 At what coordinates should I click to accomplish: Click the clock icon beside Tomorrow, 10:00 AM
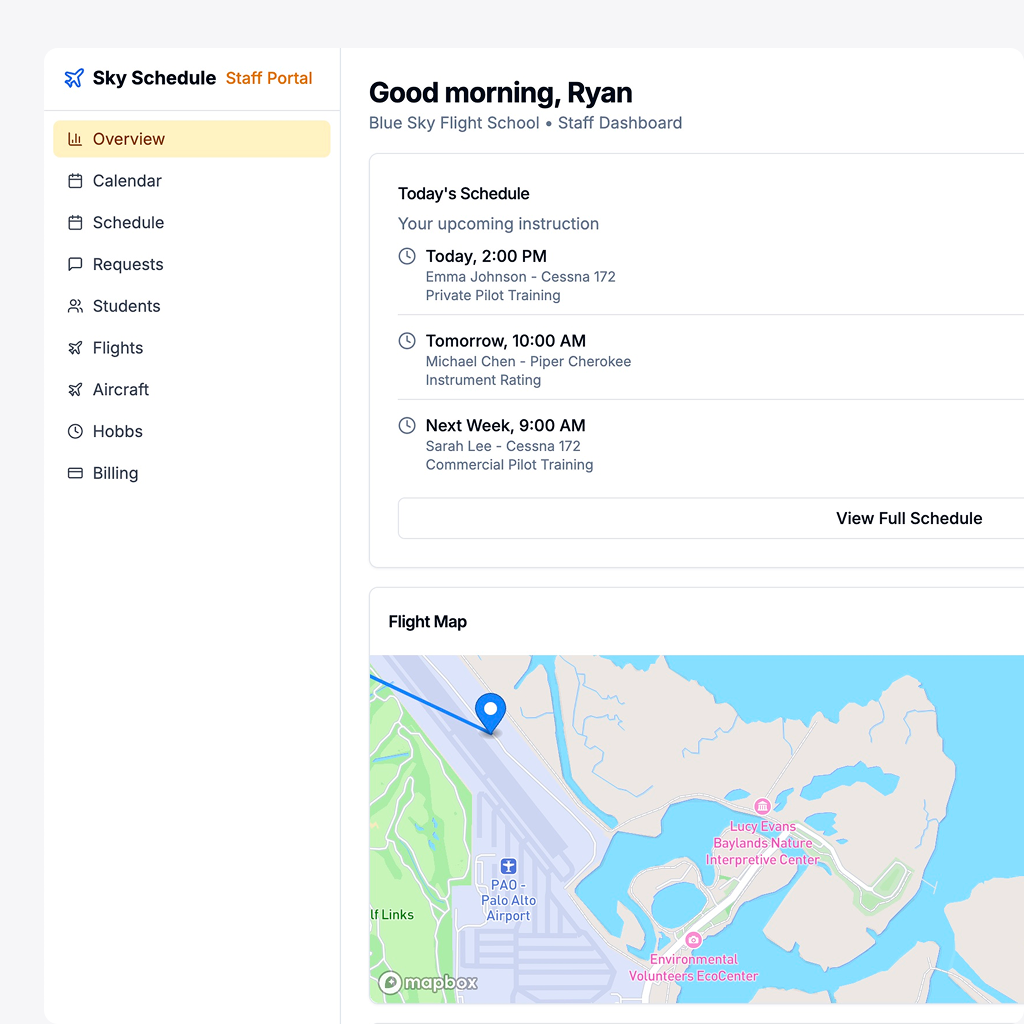pos(406,341)
